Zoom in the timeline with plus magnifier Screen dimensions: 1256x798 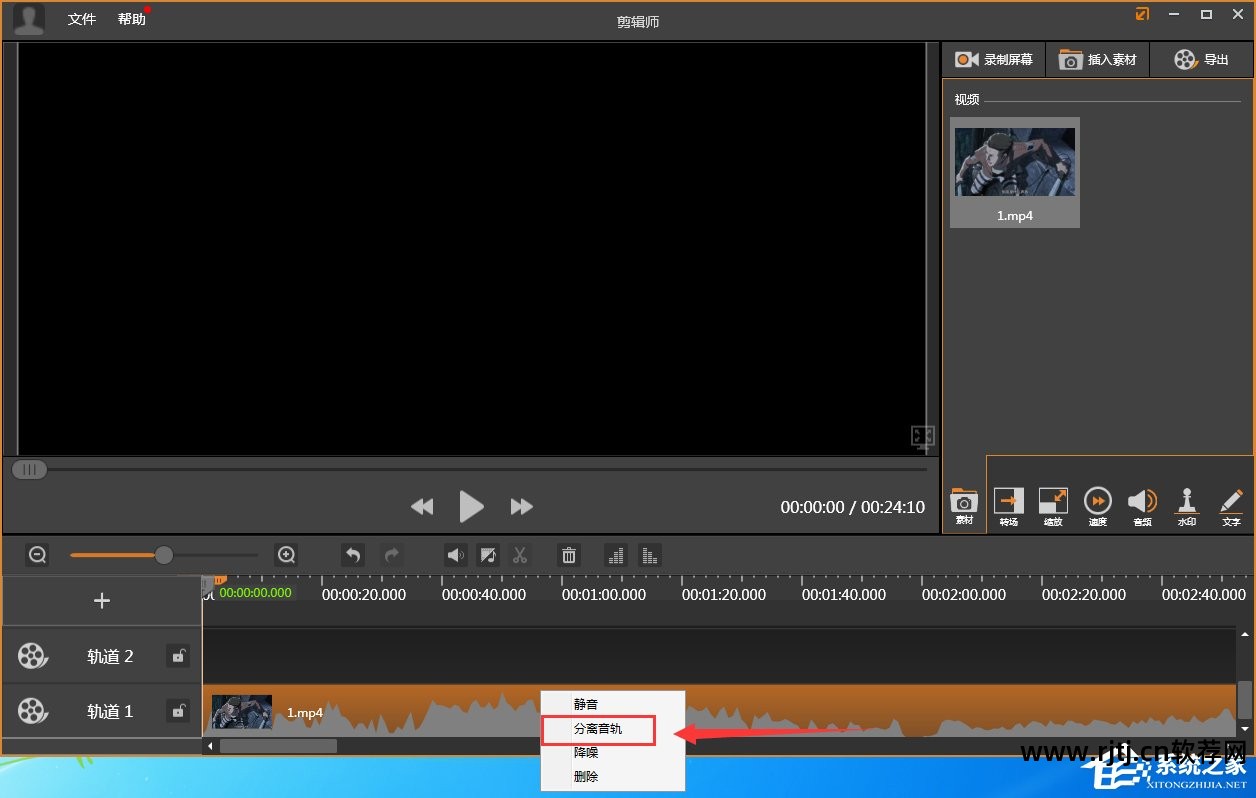[286, 555]
